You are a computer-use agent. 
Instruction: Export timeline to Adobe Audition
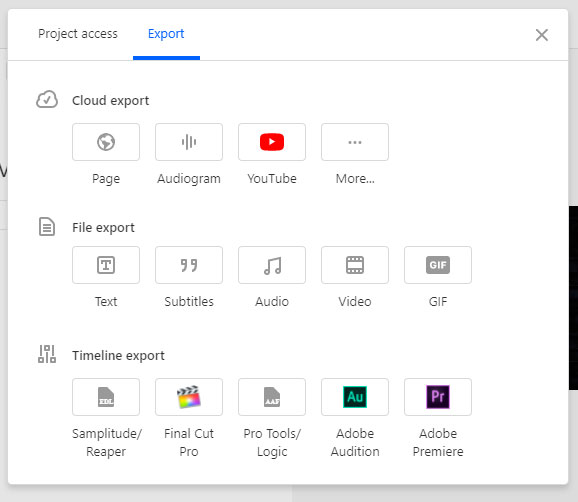(355, 397)
